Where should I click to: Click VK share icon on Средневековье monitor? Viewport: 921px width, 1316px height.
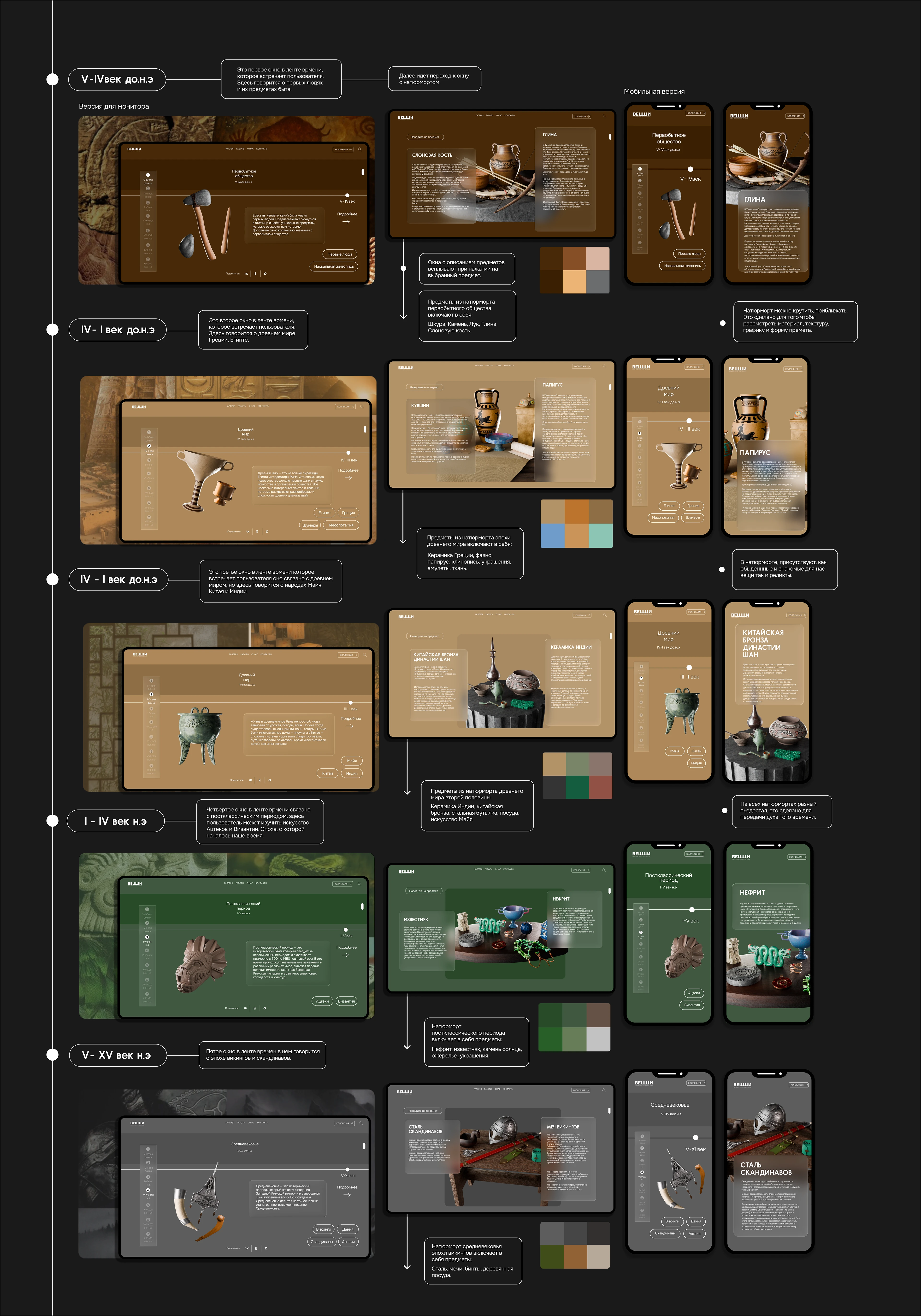click(247, 1248)
